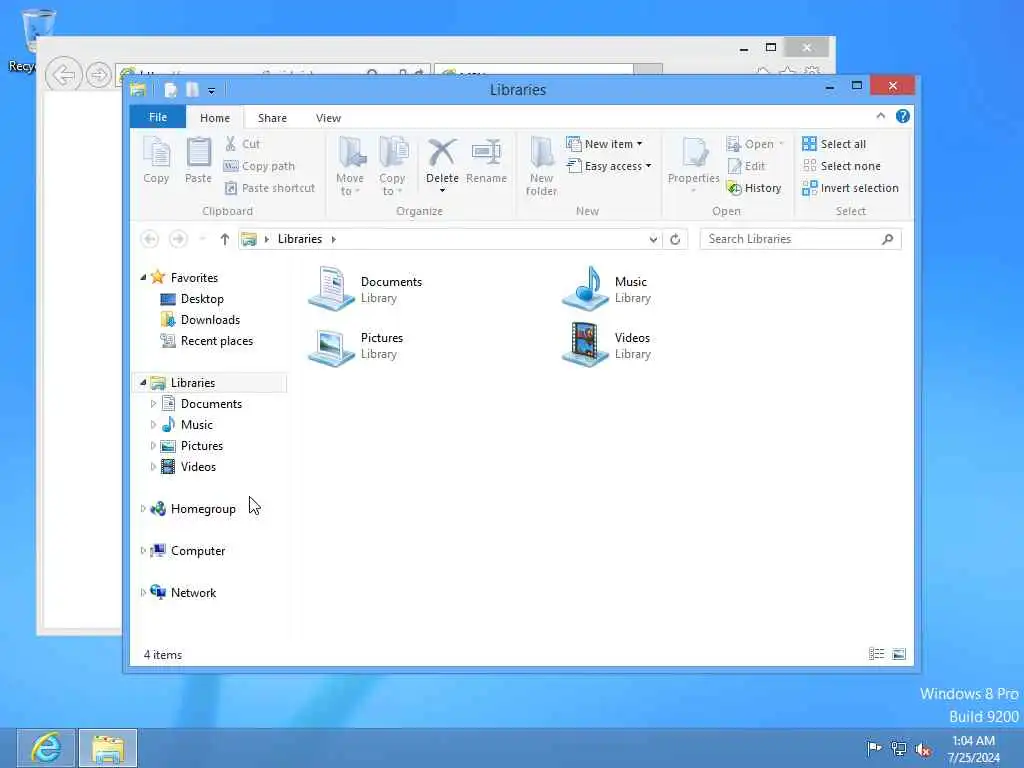The height and width of the screenshot is (768, 1024).
Task: Click the Back arrow in the browser window
Action: click(x=63, y=75)
